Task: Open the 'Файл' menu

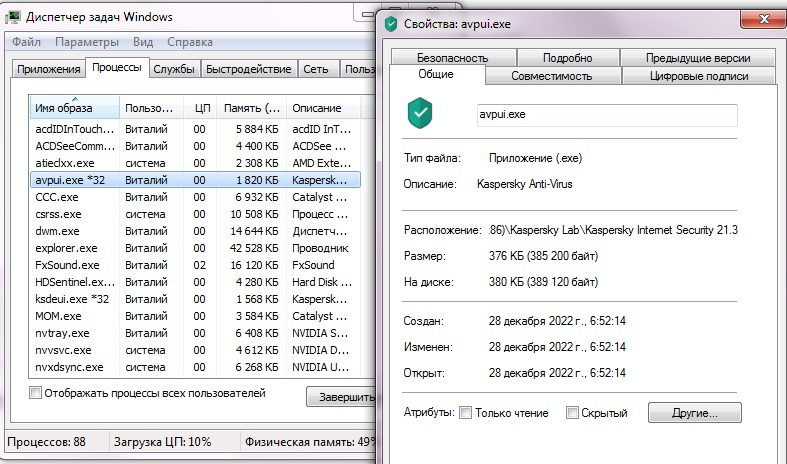Action: pyautogui.click(x=27, y=42)
